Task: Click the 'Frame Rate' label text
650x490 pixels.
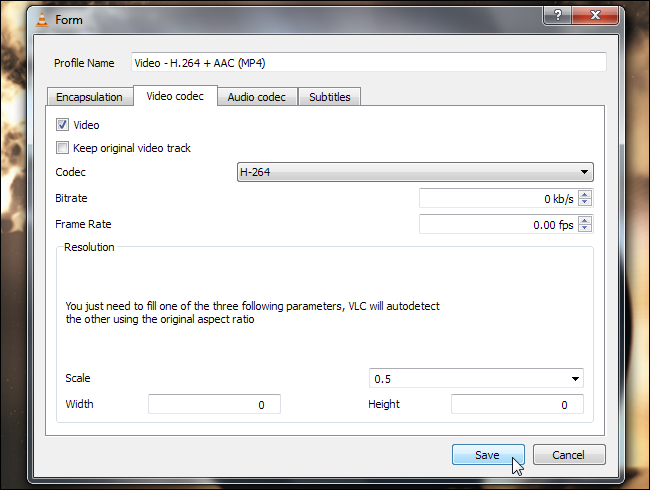Action: (x=83, y=224)
